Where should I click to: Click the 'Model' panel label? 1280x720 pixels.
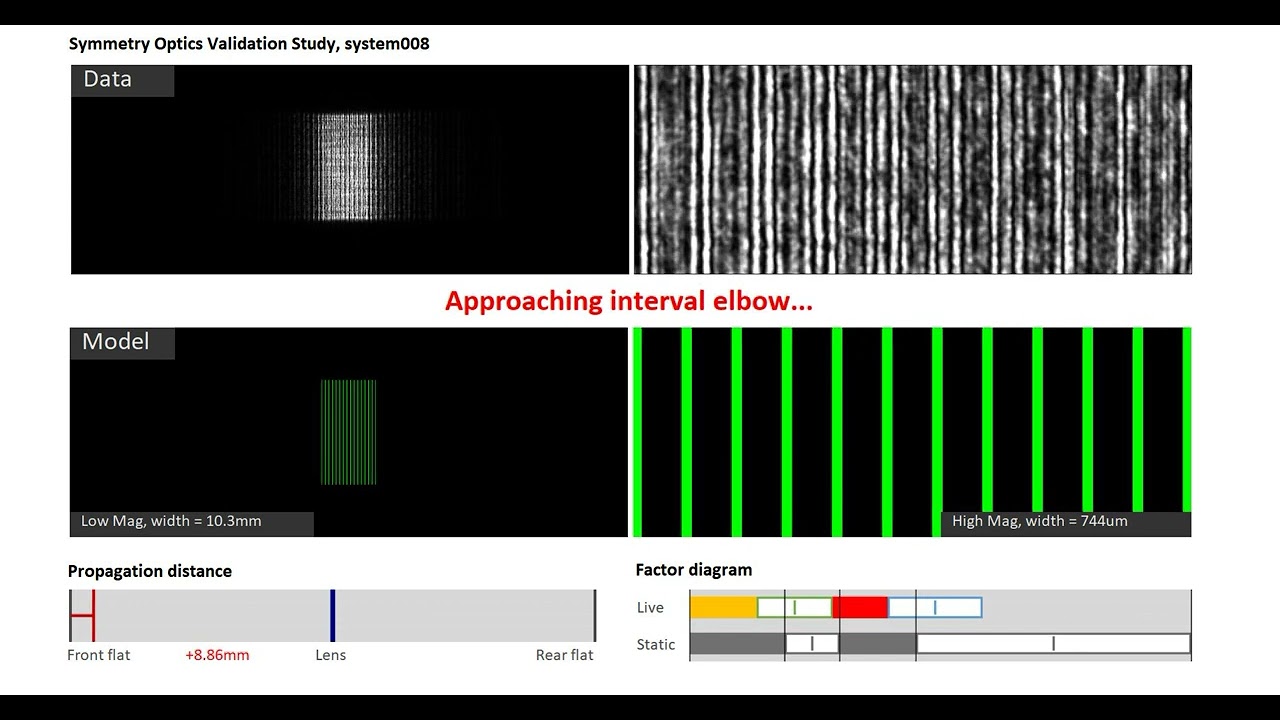point(122,343)
